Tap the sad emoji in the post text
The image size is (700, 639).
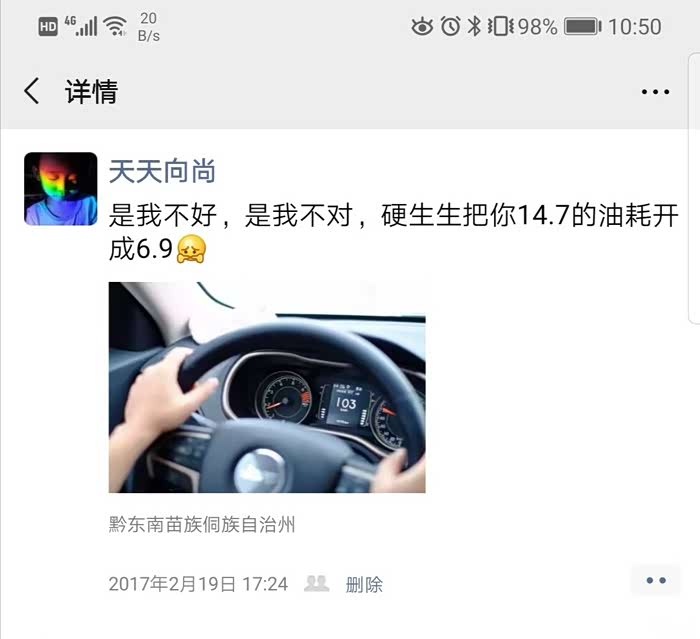click(x=192, y=249)
